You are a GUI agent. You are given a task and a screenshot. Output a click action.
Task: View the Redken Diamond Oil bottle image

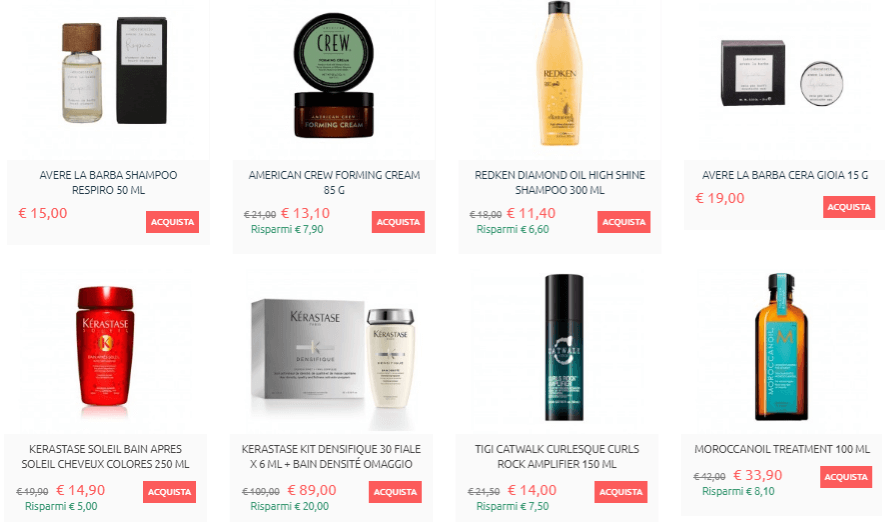(560, 73)
